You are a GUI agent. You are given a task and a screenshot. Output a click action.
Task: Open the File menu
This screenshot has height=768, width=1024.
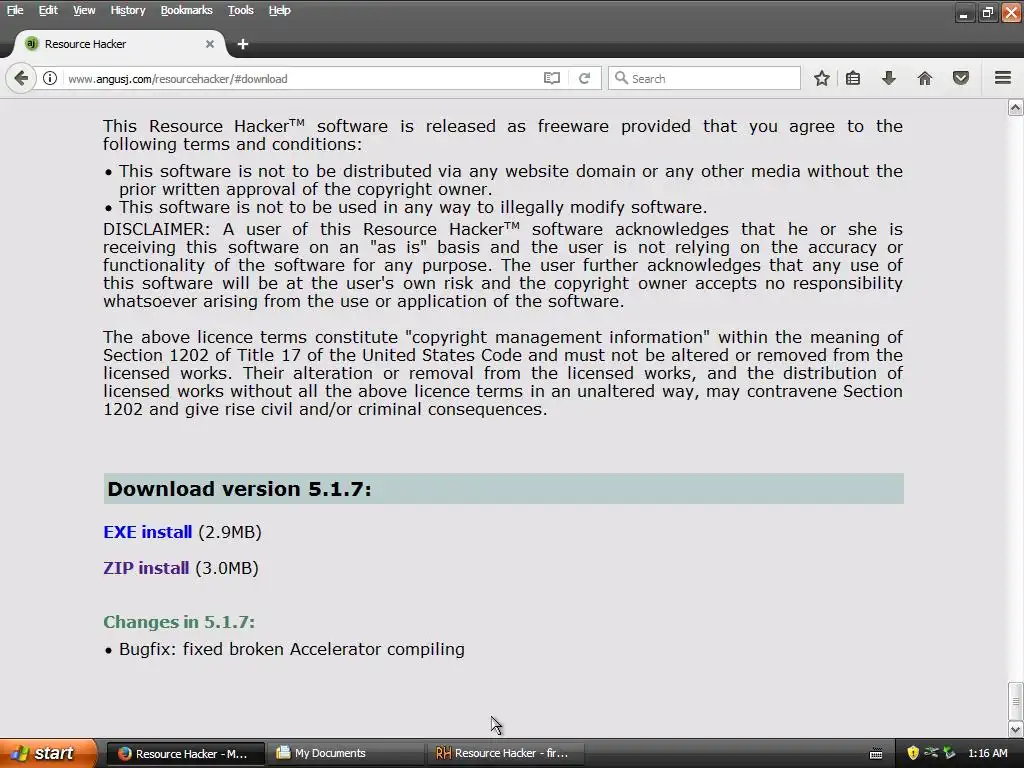pos(15,10)
